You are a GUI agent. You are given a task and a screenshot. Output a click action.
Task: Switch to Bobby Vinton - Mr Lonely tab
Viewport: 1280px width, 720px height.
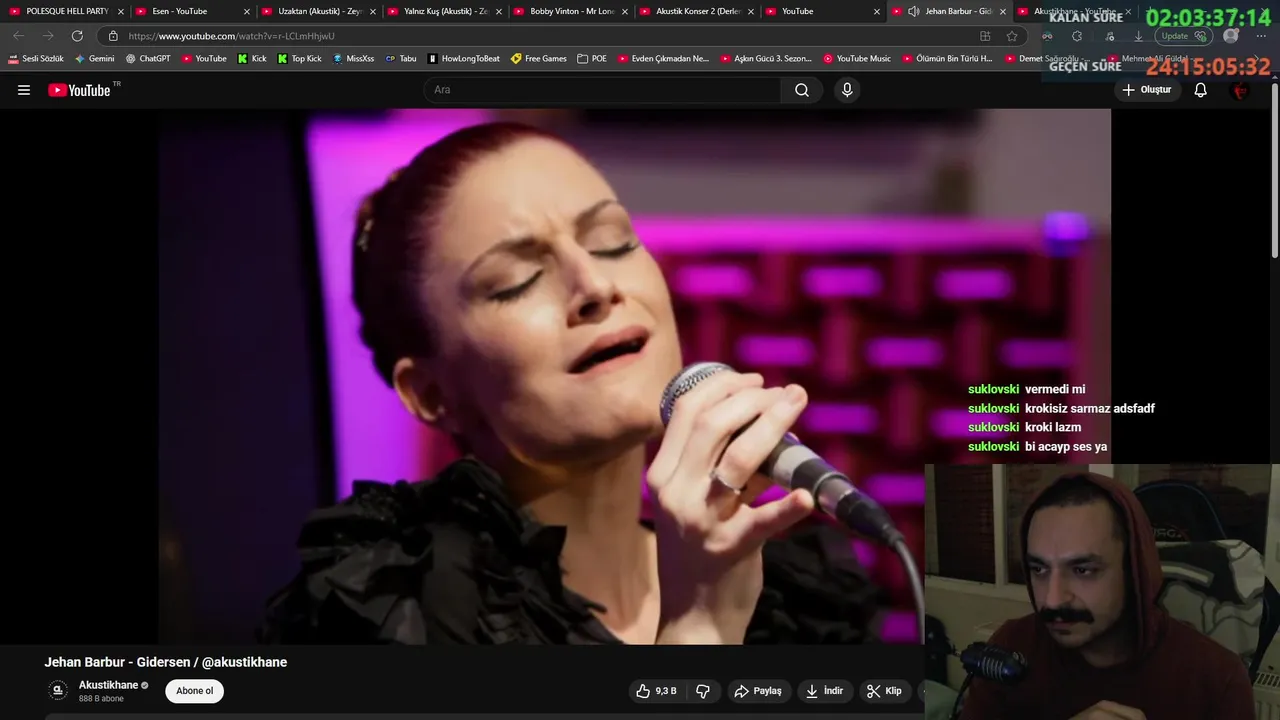[570, 11]
